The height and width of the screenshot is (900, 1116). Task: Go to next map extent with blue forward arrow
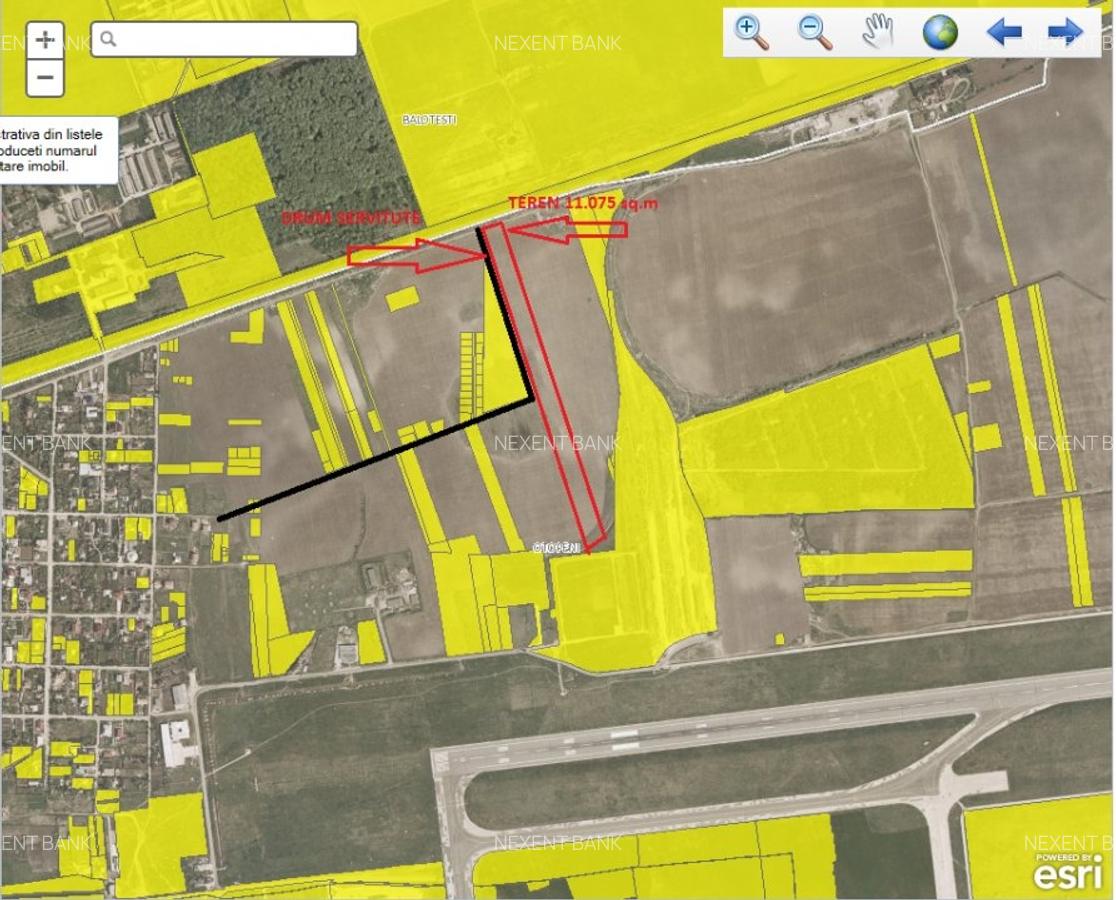[x=1062, y=30]
